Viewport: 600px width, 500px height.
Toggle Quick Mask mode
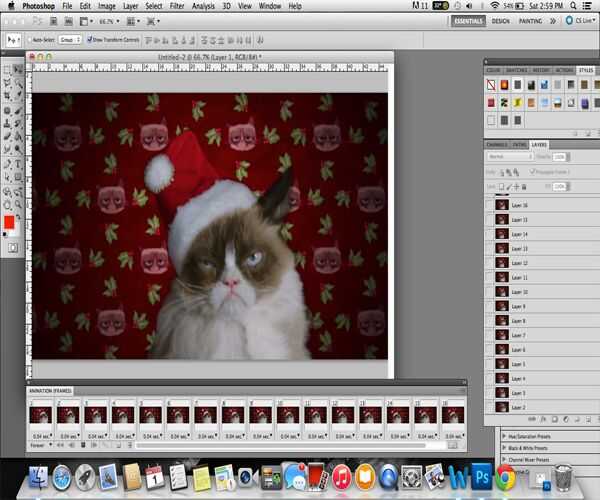coord(13,248)
